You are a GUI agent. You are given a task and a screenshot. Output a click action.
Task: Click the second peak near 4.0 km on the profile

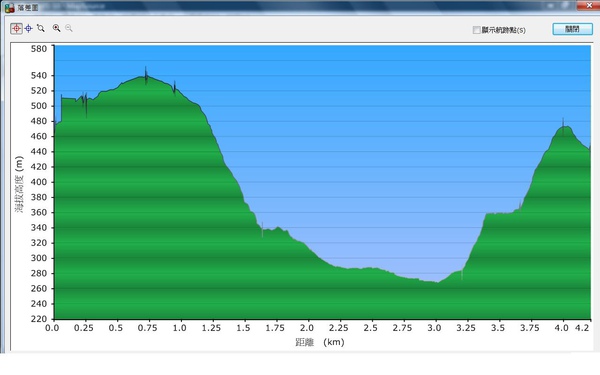point(563,126)
